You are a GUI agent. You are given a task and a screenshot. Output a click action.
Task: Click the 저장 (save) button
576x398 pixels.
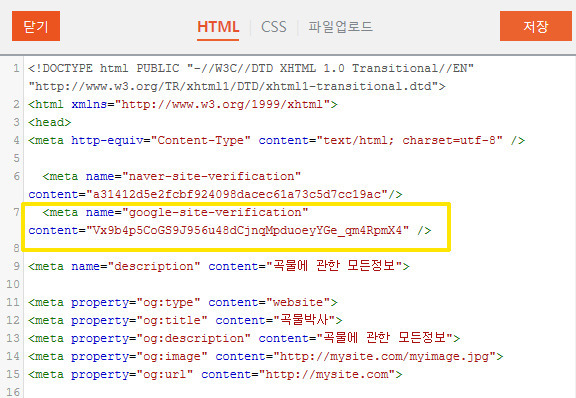[x=536, y=26]
